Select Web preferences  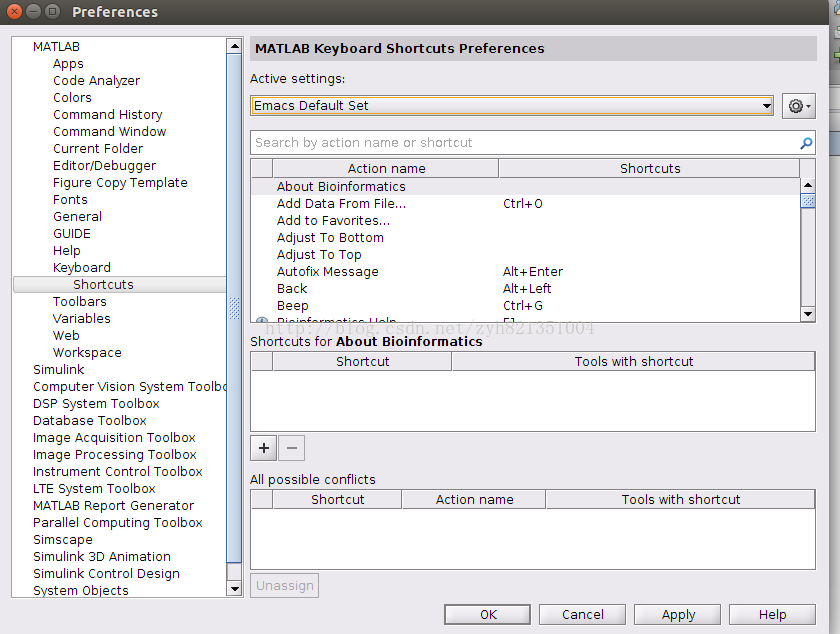tap(66, 335)
